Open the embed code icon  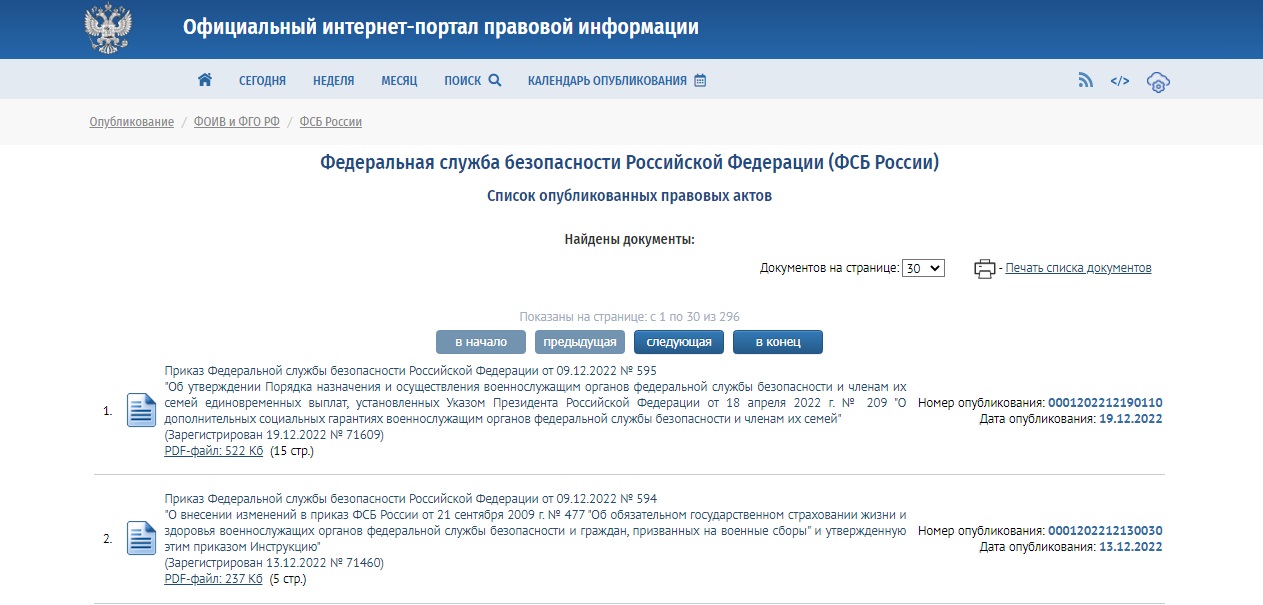pyautogui.click(x=1120, y=81)
